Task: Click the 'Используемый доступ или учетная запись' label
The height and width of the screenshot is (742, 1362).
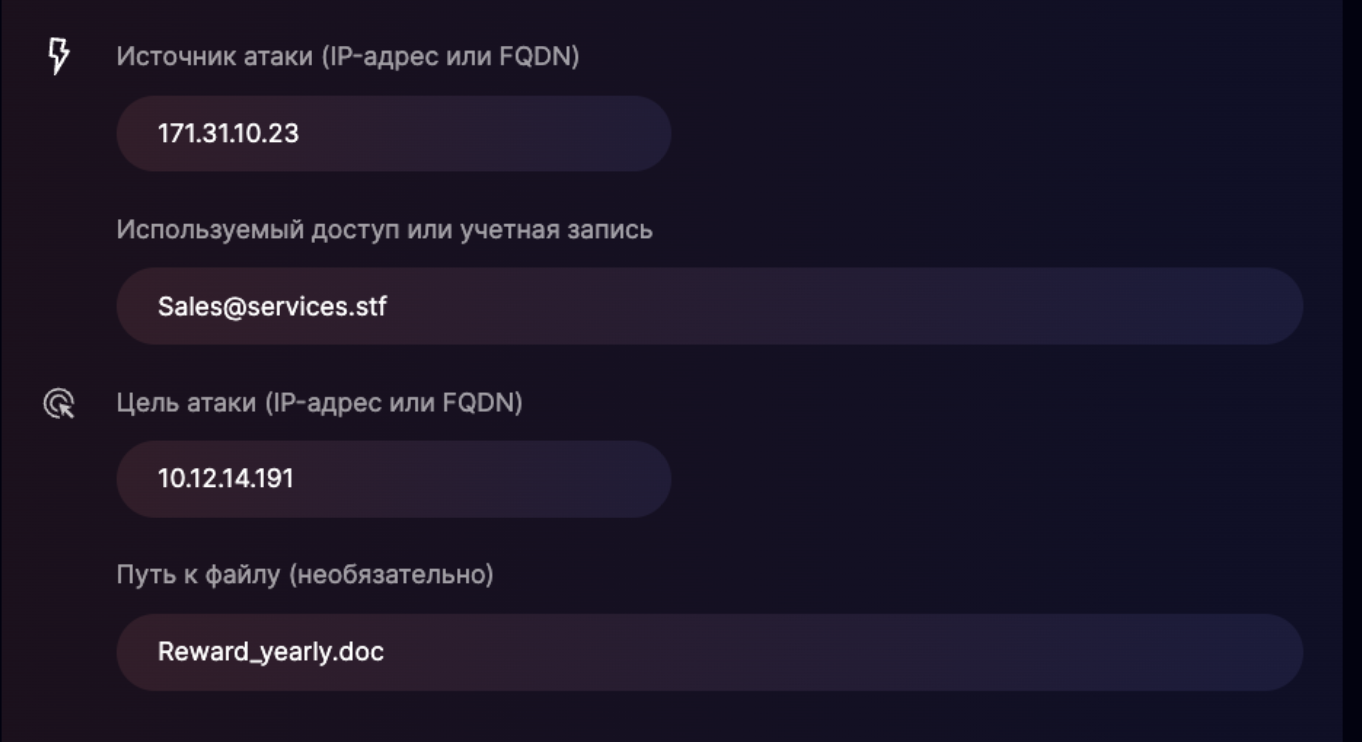Action: pos(384,229)
